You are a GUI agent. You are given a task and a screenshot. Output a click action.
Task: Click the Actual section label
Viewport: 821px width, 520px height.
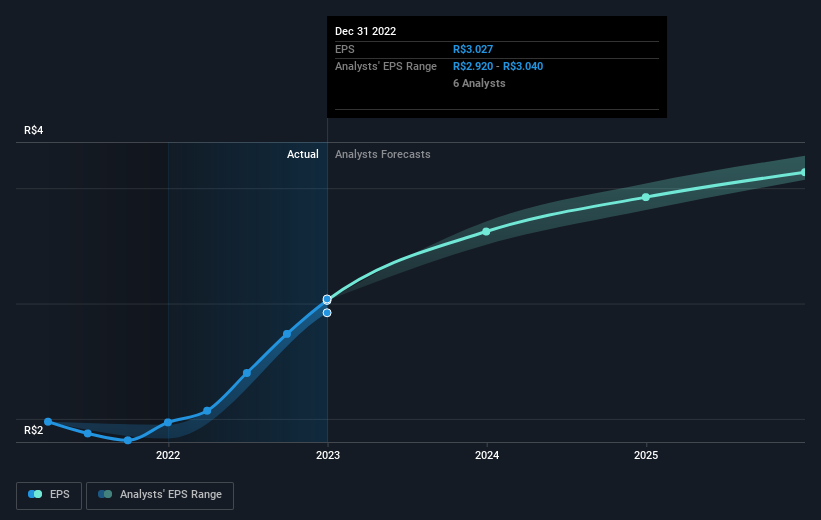click(x=303, y=154)
